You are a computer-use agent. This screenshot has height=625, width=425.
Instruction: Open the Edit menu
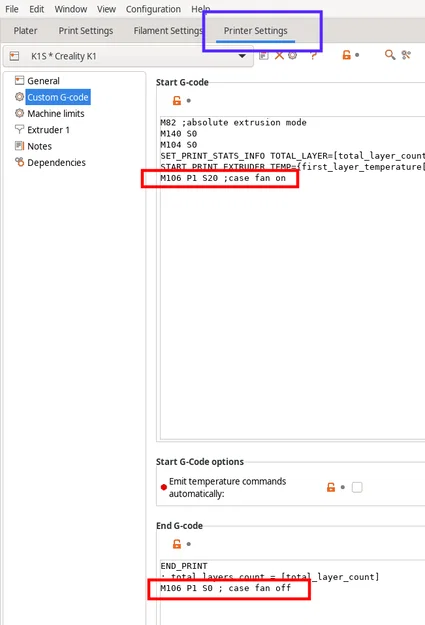36,9
